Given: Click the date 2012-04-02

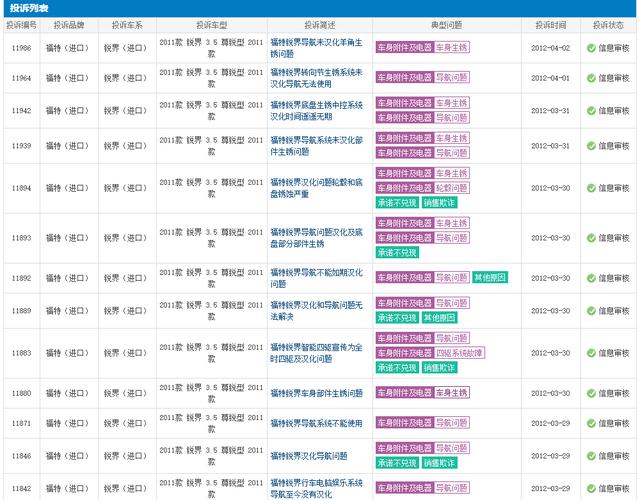Looking at the screenshot, I should click(x=551, y=48).
